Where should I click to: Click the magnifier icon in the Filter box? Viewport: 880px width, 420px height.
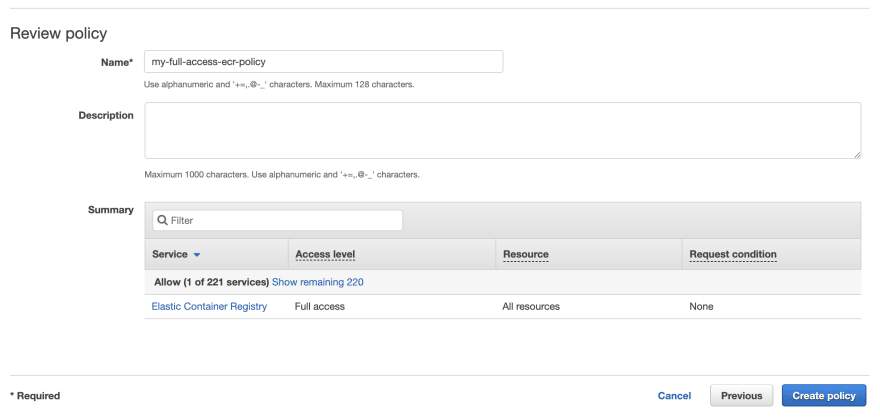point(162,221)
